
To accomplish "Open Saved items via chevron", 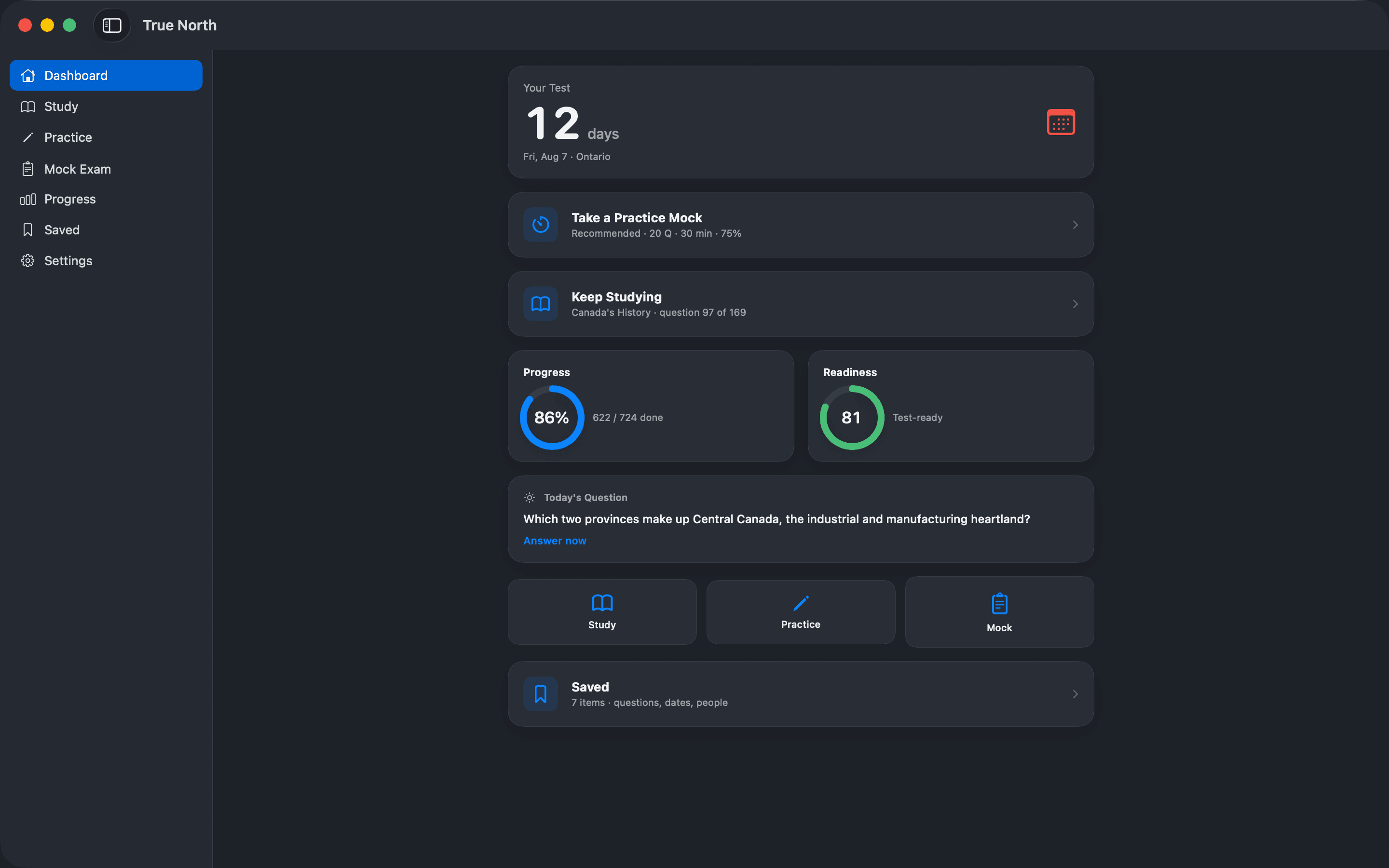I will point(1075,694).
